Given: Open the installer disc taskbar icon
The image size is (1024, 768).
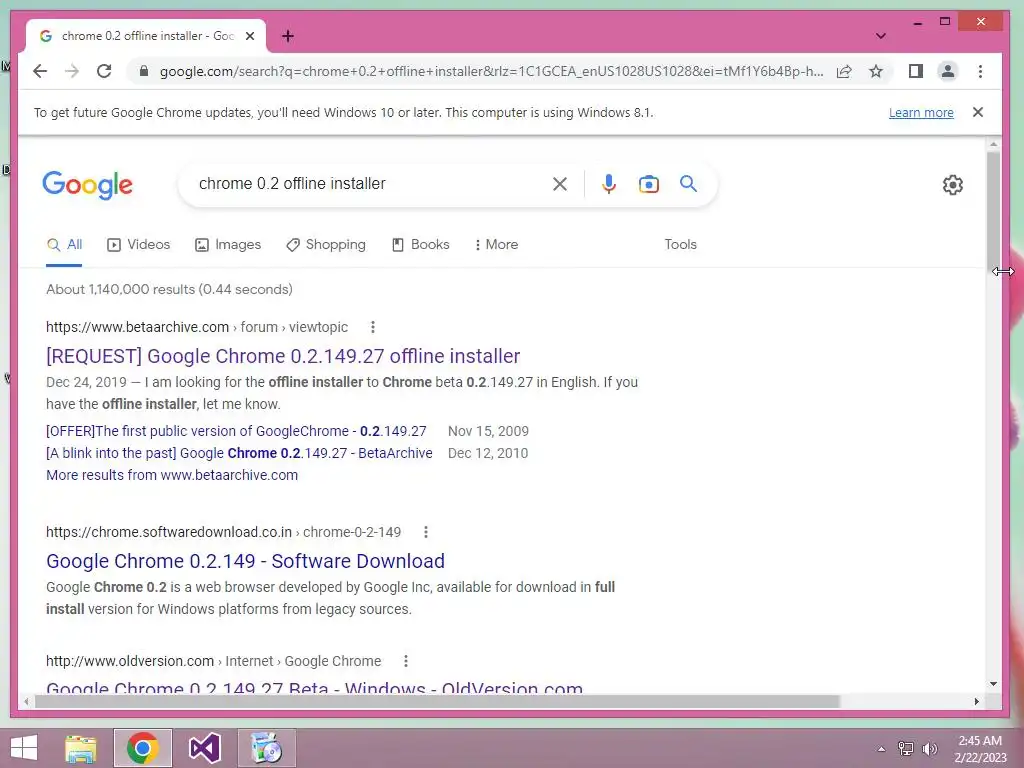Looking at the screenshot, I should point(266,748).
